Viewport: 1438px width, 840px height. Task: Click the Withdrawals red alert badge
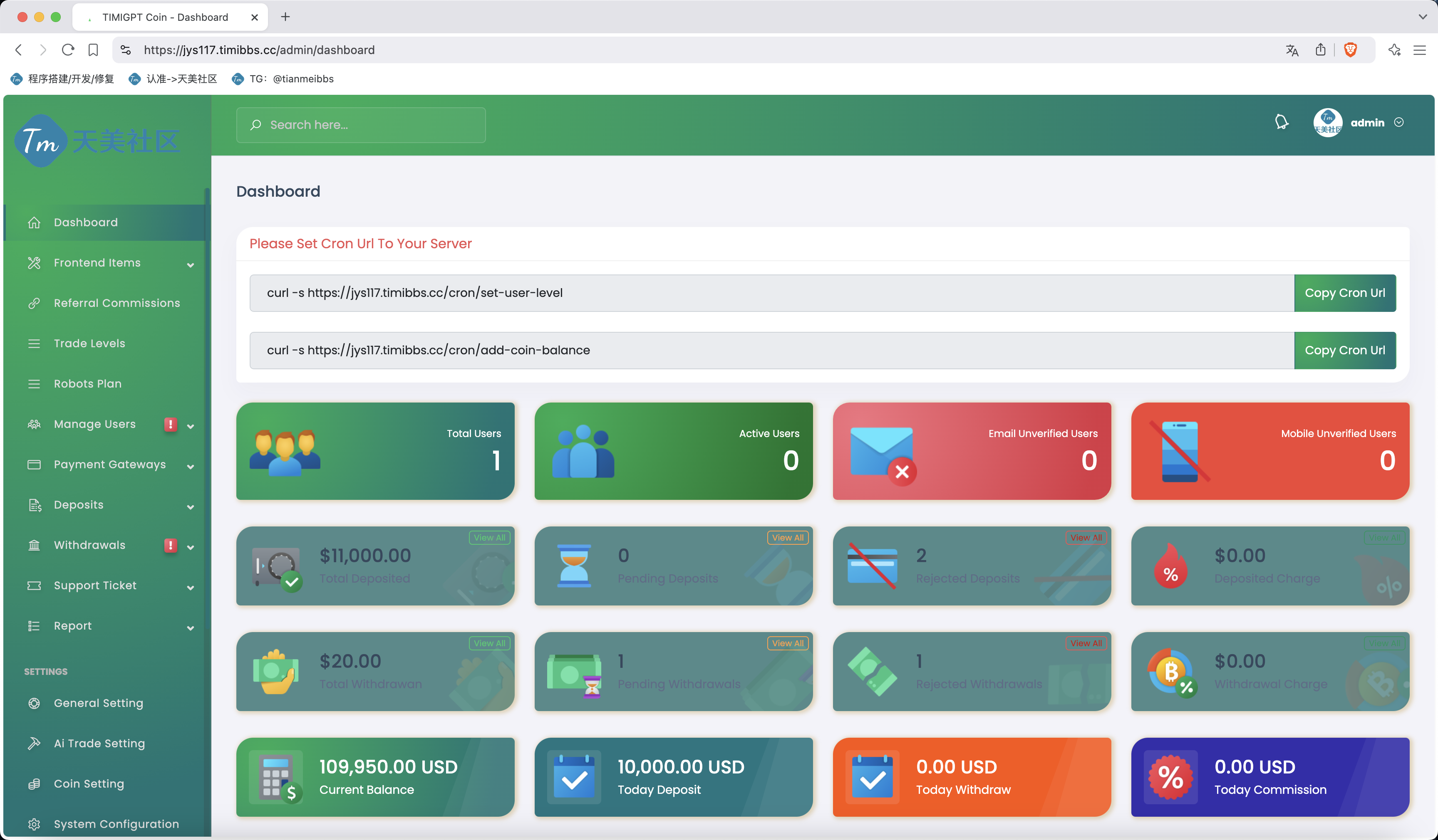(170, 545)
